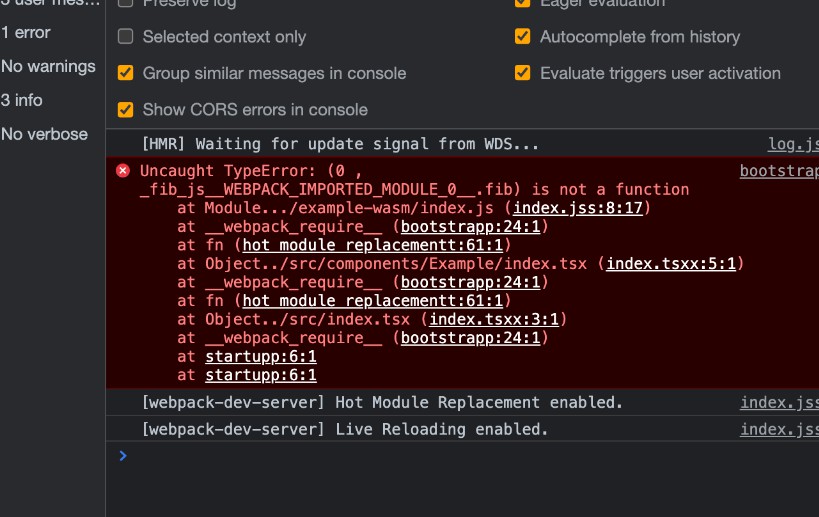Open index.js link for Hot Module Replacement message
The width and height of the screenshot is (819, 517).
pyautogui.click(x=779, y=402)
